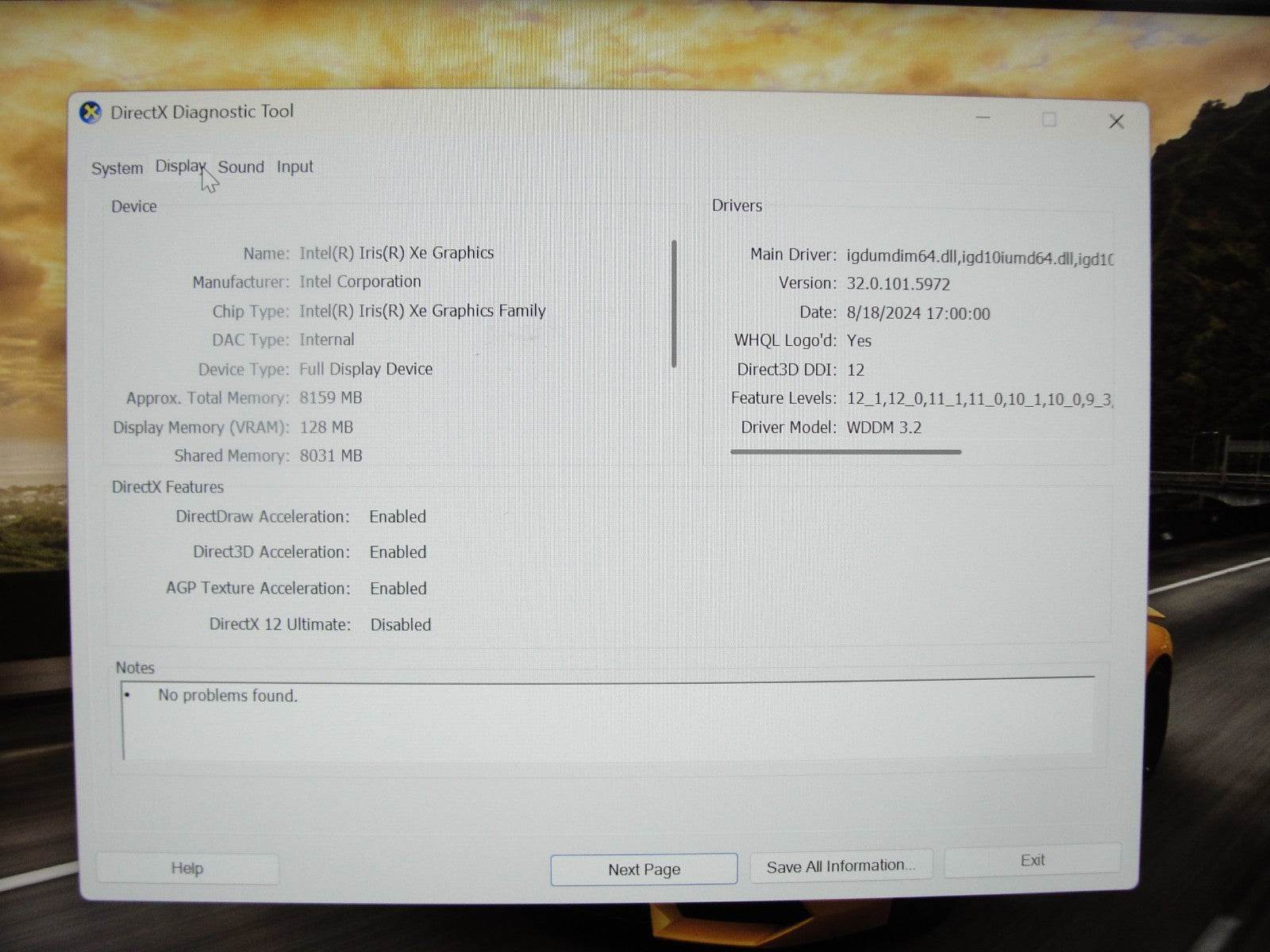Click the DirectX Diagnostic Tool title bar icon
The image size is (1270, 952).
90,112
